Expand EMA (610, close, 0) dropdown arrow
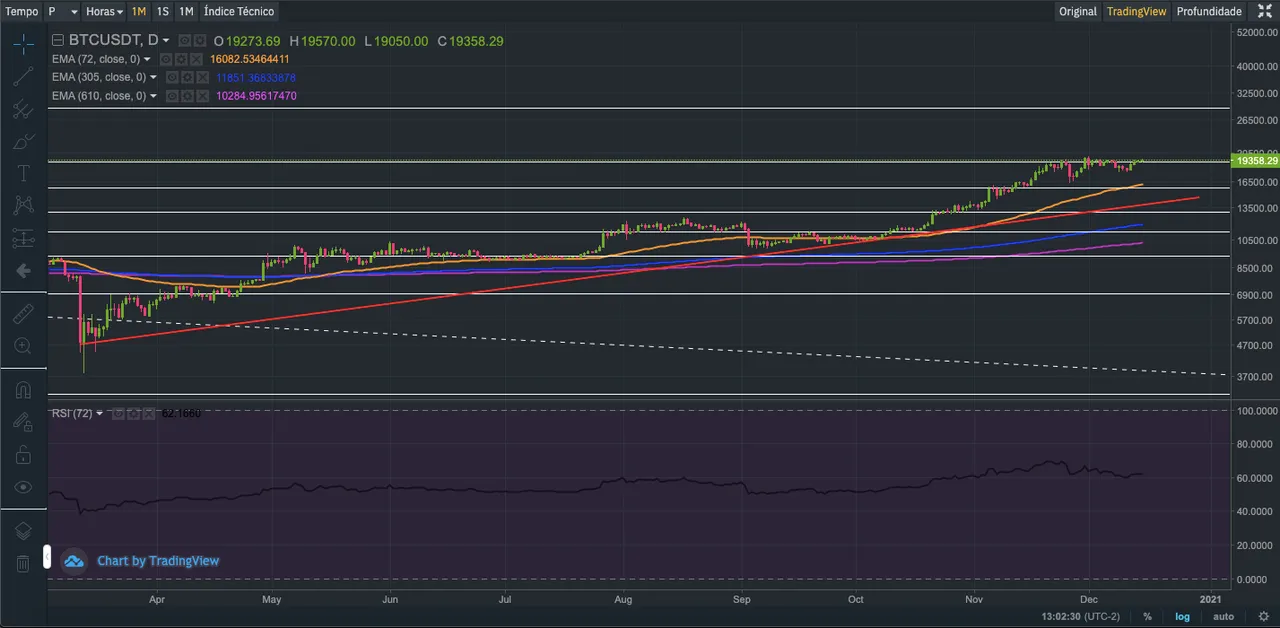1280x628 pixels. point(153,96)
